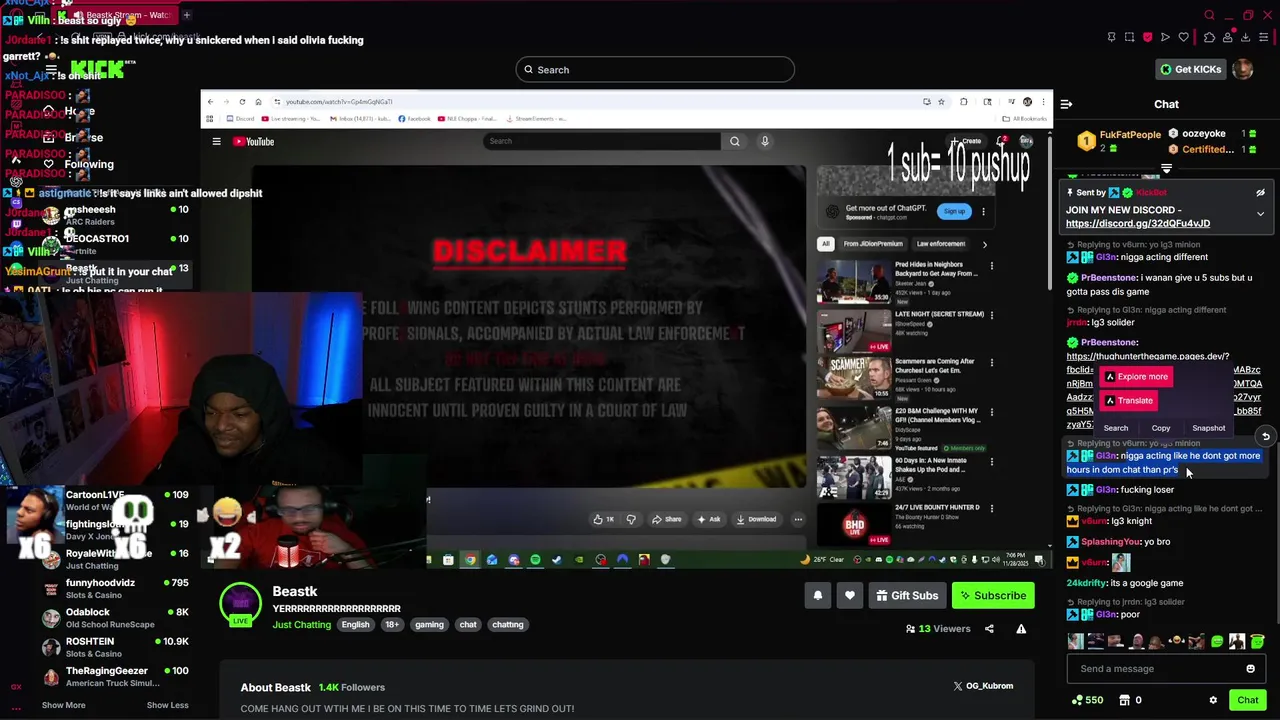The image size is (1280, 720).
Task: Open the emoji picker in chat input
Action: point(1250,669)
